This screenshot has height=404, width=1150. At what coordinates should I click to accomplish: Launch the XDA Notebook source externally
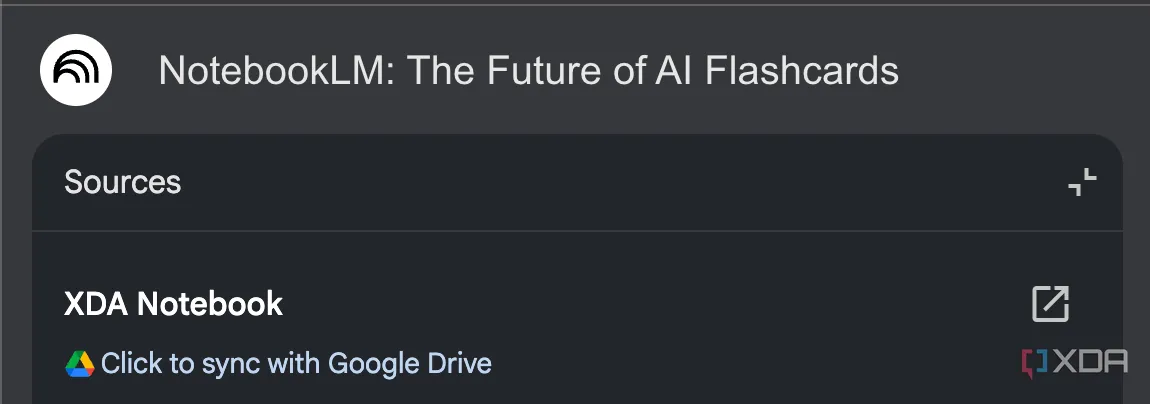pyautogui.click(x=1050, y=304)
